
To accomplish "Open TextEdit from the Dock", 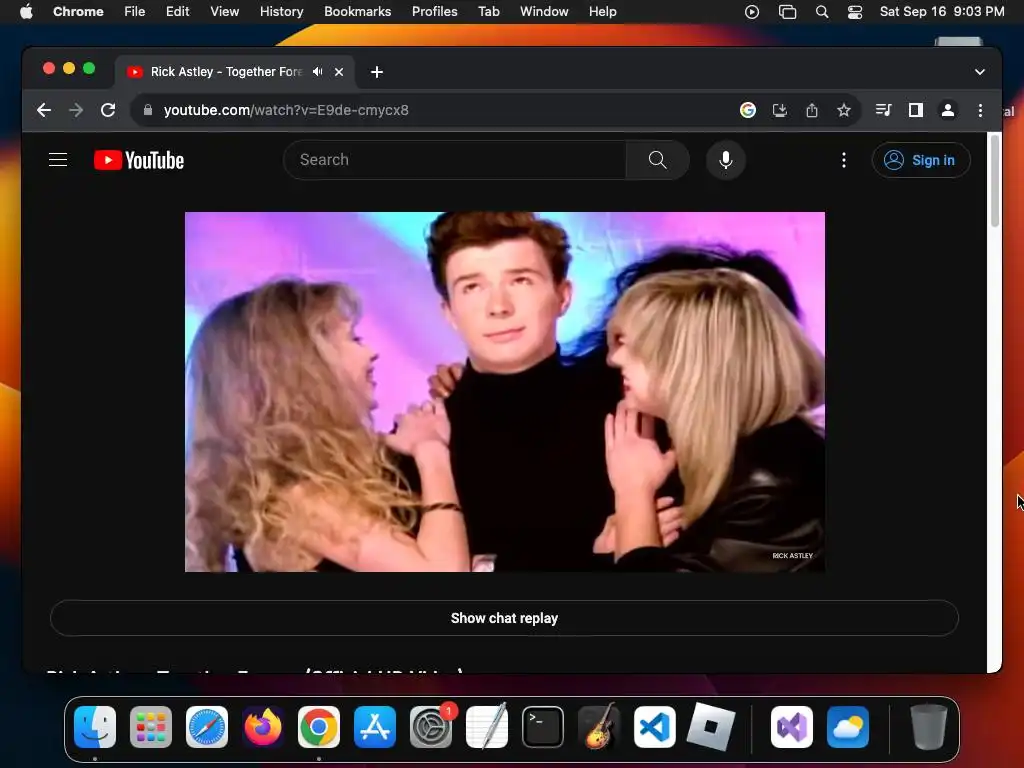I will [x=487, y=727].
